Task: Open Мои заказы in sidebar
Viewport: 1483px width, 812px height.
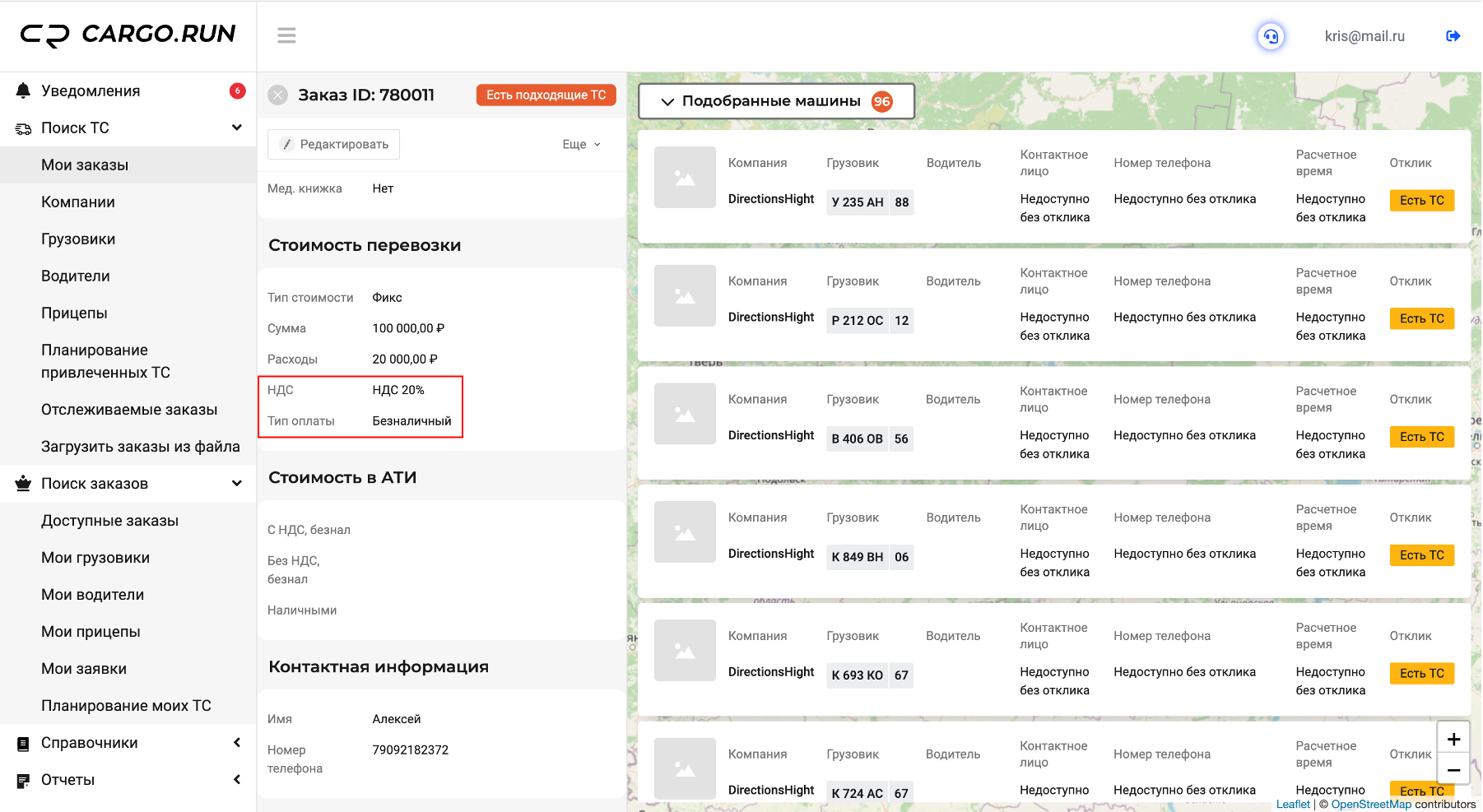Action: [x=85, y=165]
